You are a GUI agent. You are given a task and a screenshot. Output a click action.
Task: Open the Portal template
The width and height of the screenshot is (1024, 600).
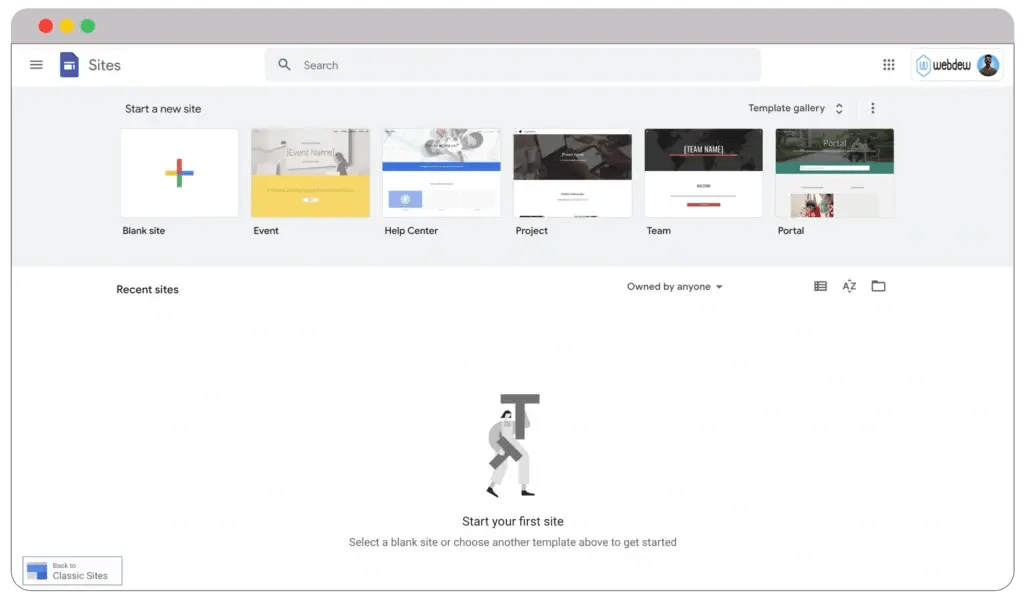coord(834,173)
